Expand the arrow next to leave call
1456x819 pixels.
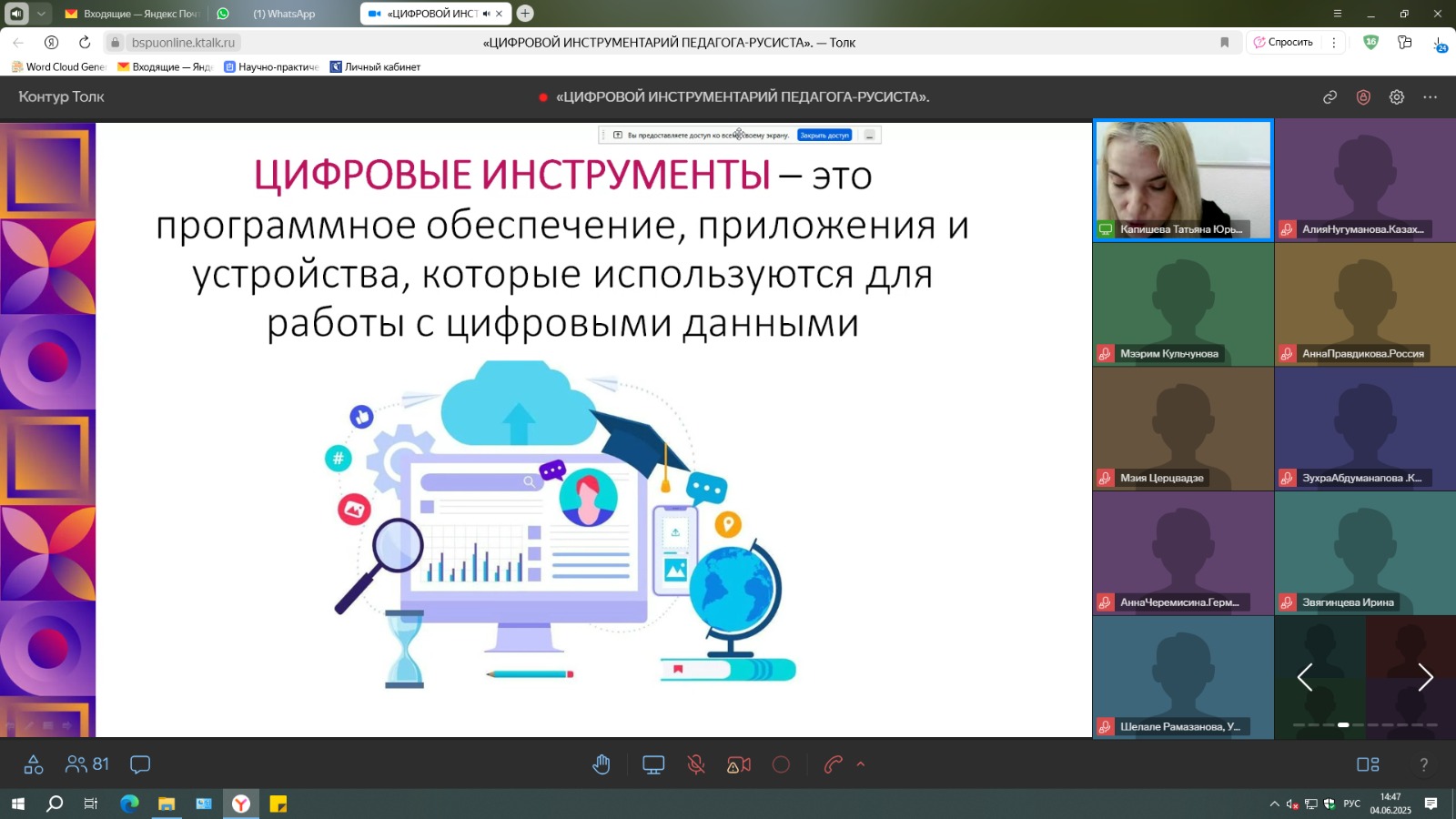click(x=861, y=765)
